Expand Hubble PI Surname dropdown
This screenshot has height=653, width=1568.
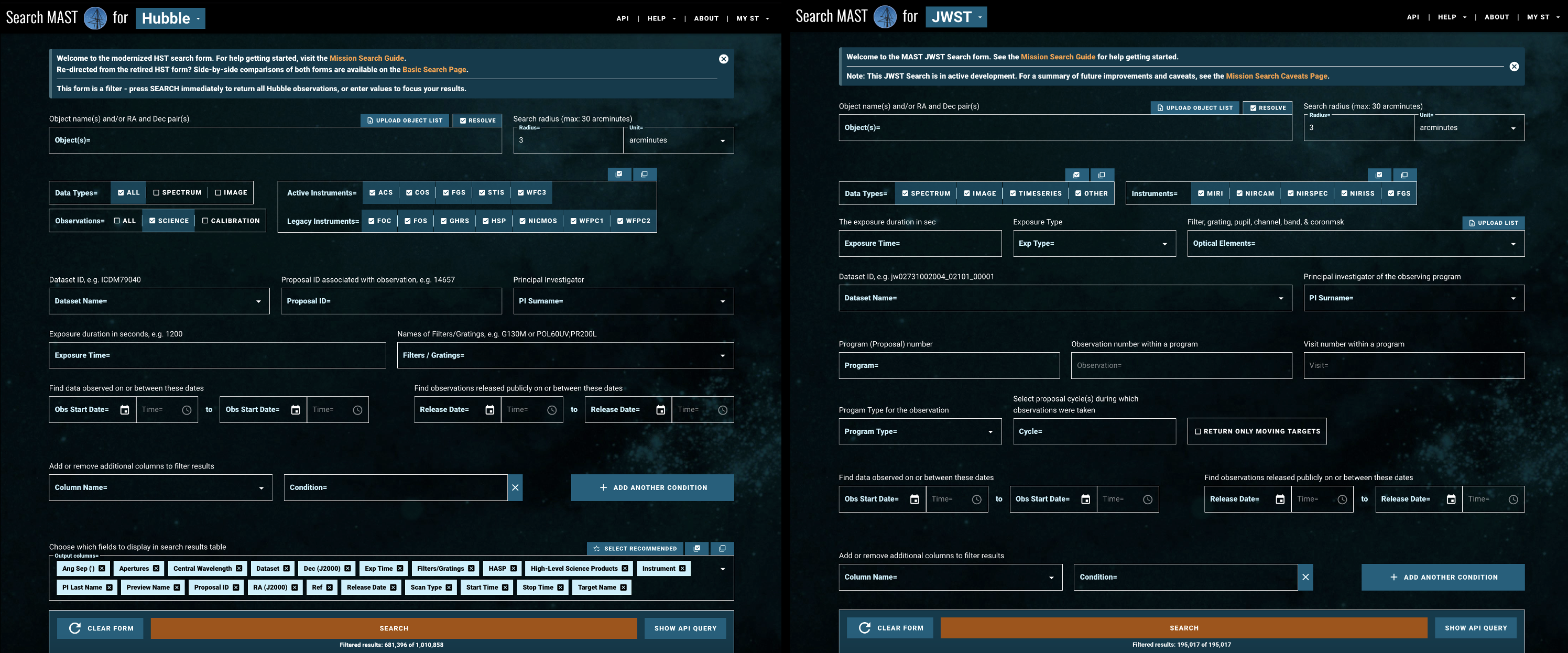tap(723, 301)
